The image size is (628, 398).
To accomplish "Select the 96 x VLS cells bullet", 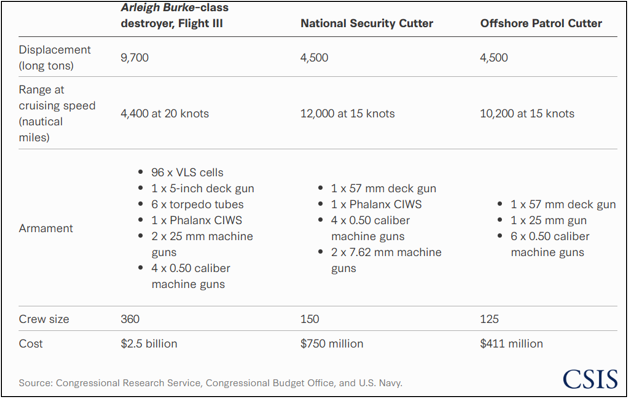I will (181, 173).
